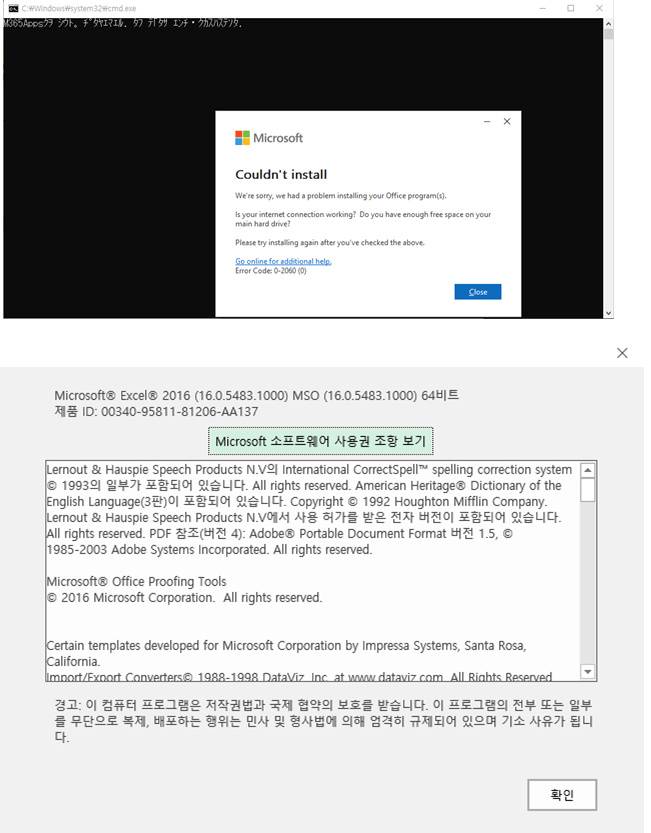Click the console scrollbar down arrow

(608, 313)
